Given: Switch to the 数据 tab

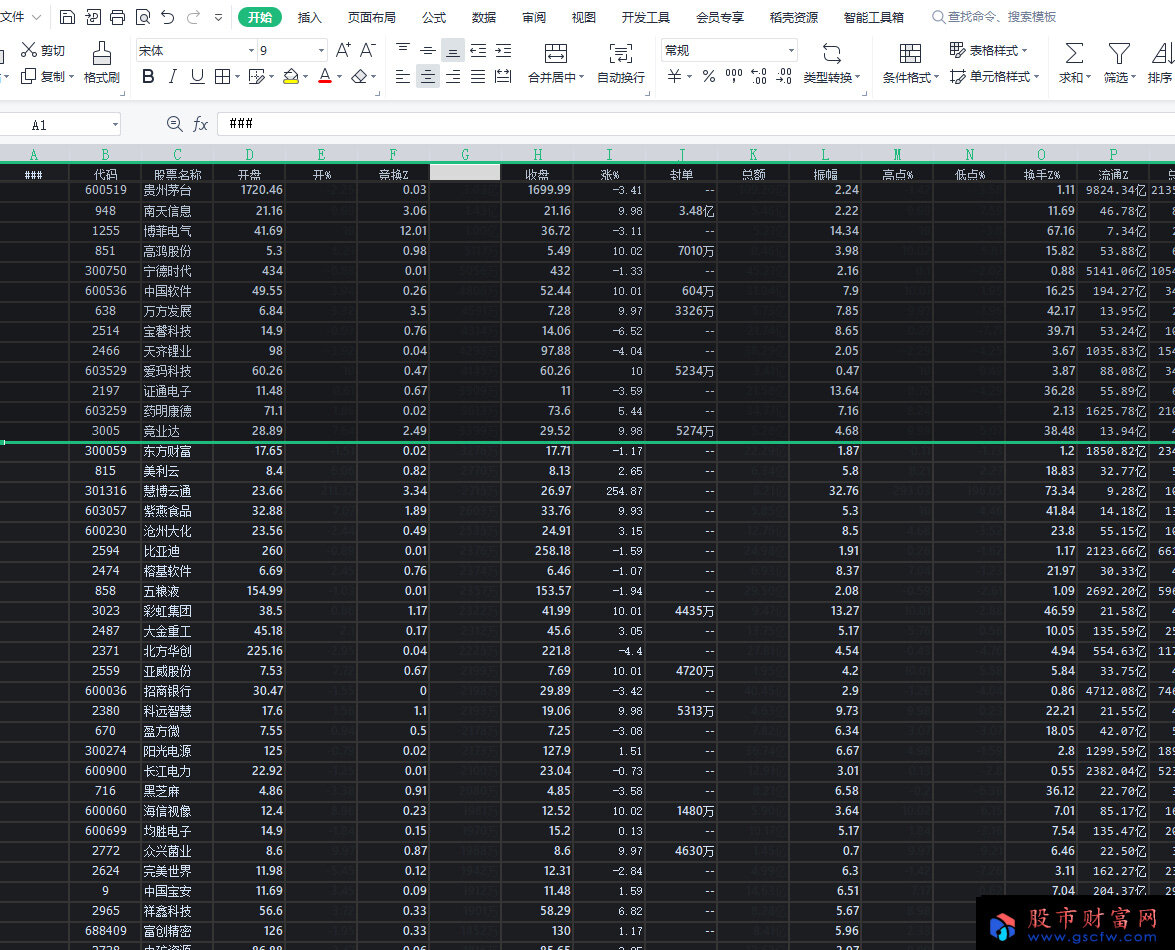Looking at the screenshot, I should 484,16.
